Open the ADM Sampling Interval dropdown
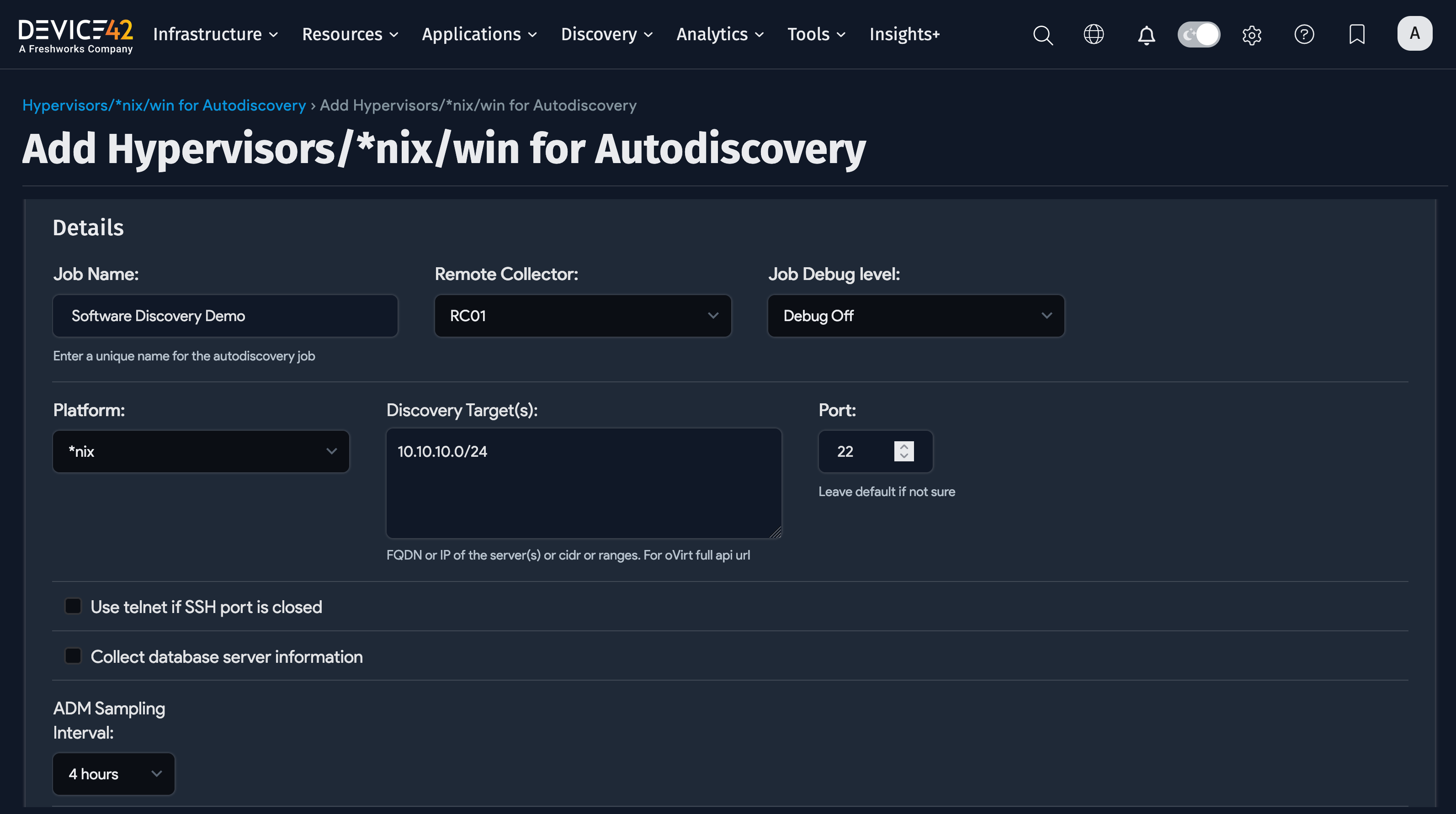 coord(113,774)
